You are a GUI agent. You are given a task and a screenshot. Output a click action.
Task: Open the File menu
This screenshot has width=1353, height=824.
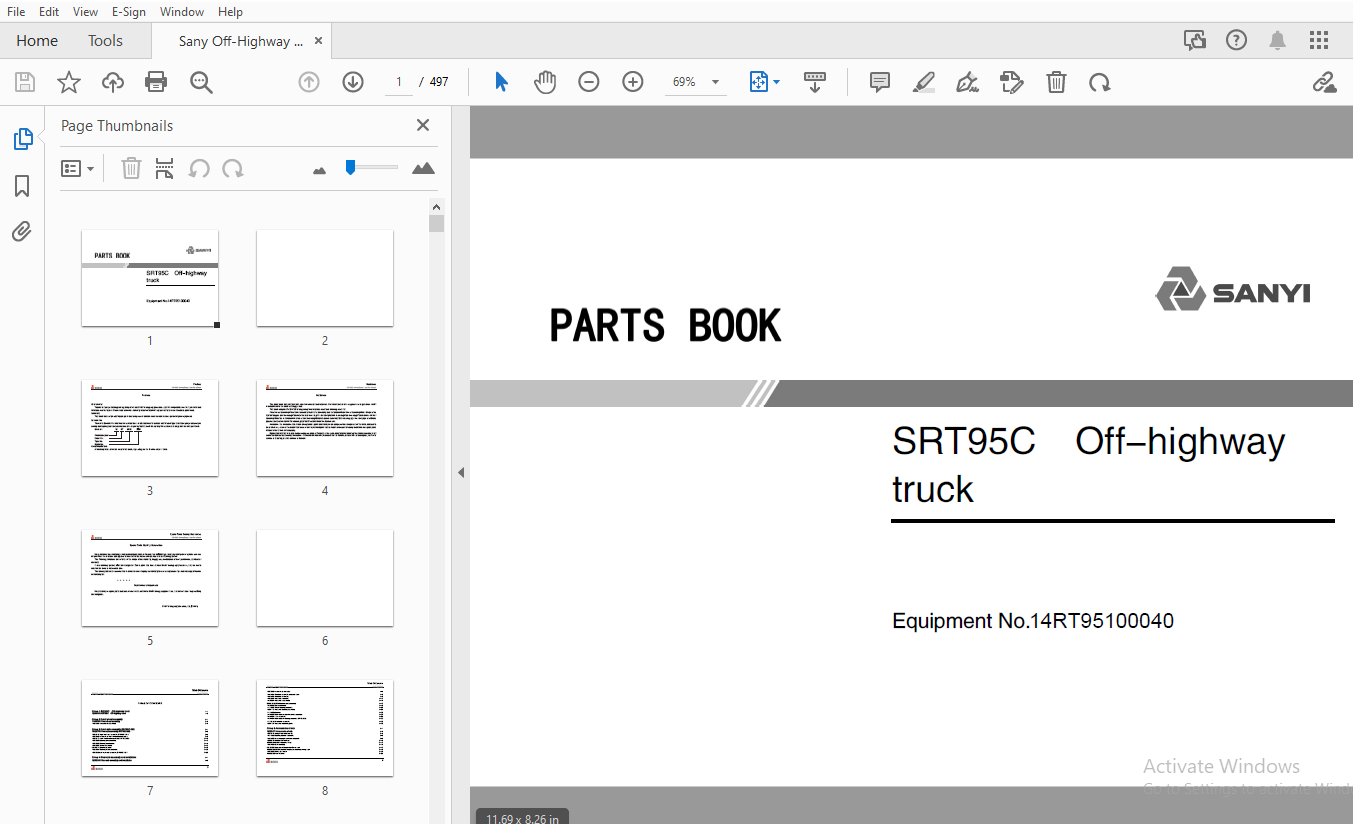pyautogui.click(x=16, y=11)
